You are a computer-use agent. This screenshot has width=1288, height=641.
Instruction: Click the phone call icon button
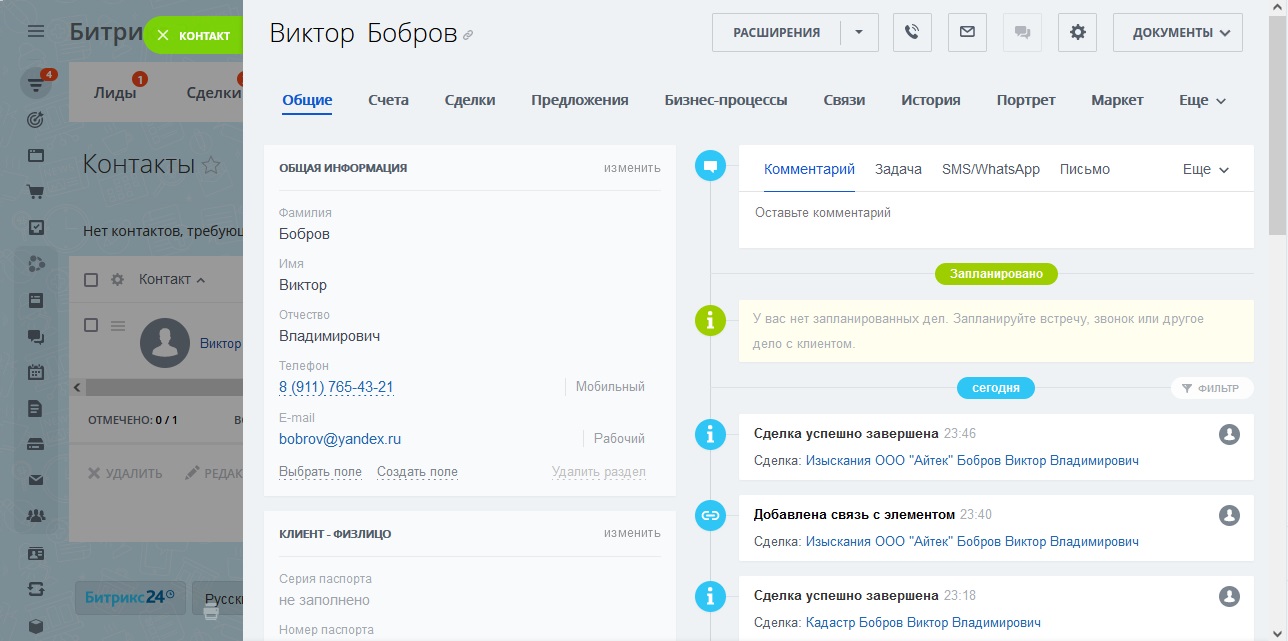[x=911, y=32]
